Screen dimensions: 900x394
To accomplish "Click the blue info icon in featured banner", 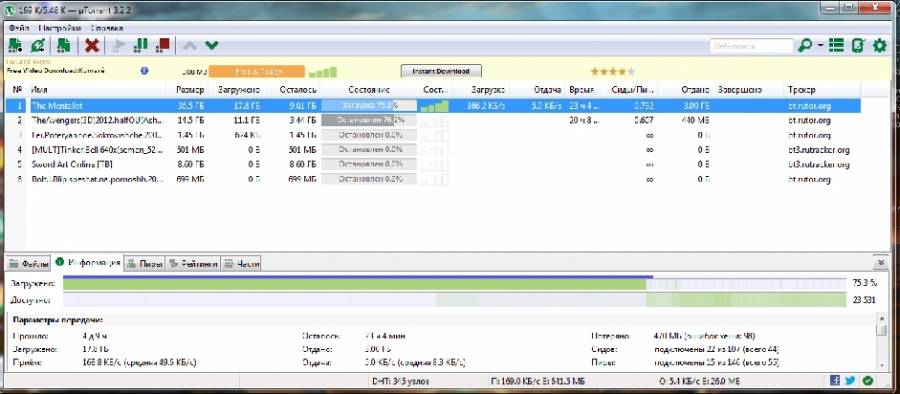I will (144, 71).
